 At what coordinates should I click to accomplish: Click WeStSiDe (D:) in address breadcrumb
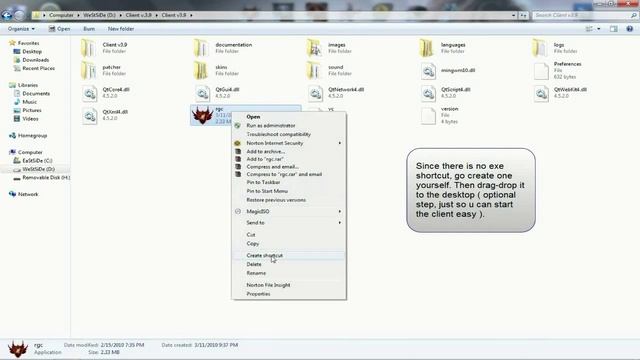(99, 15)
